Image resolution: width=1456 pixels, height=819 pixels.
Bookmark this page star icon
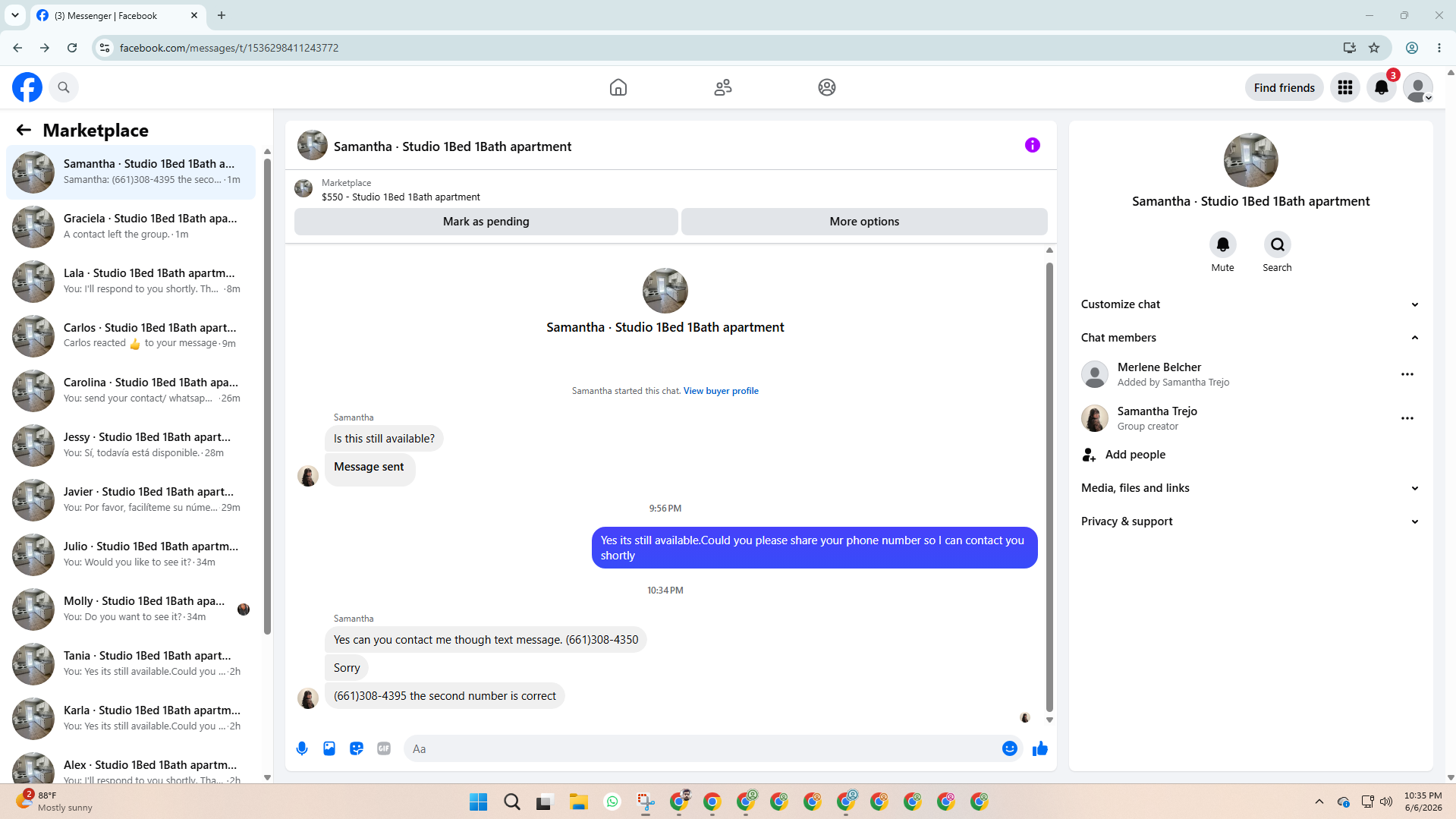1374,48
